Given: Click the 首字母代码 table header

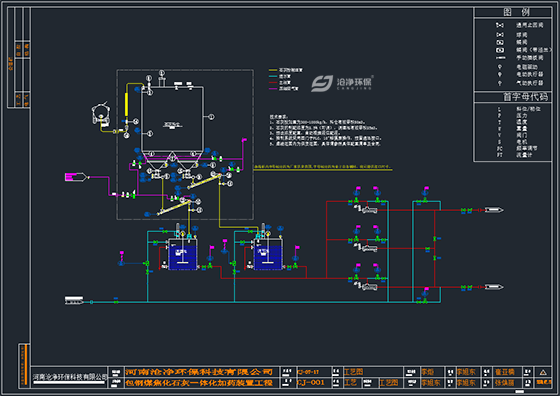Looking at the screenshot, I should pyautogui.click(x=525, y=97).
